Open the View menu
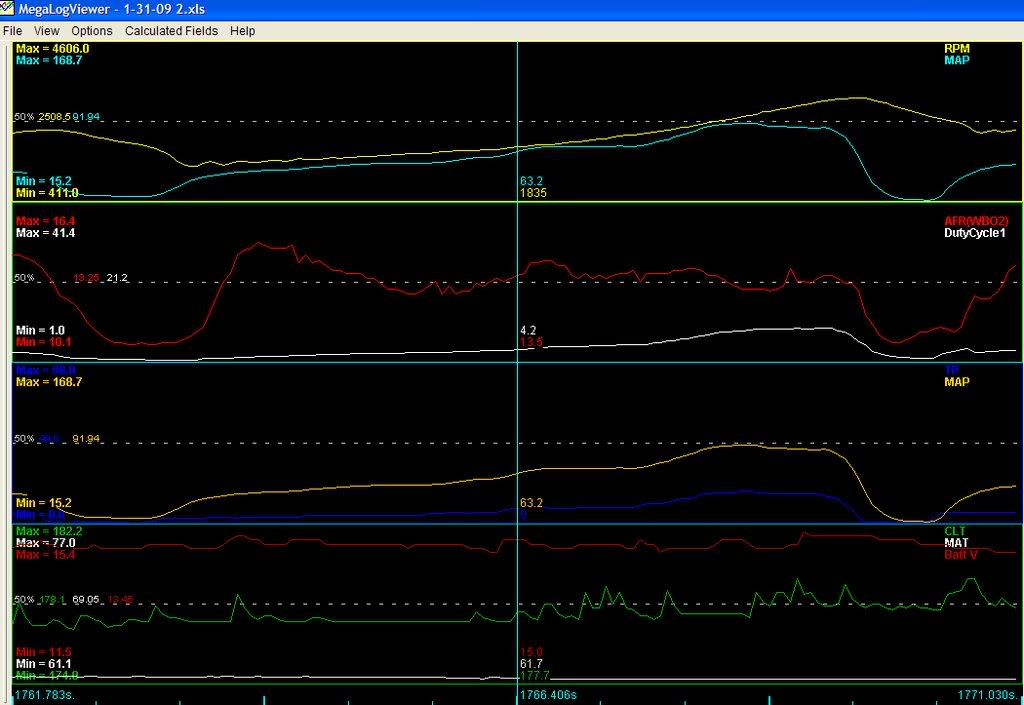Image resolution: width=1024 pixels, height=705 pixels. click(x=45, y=30)
